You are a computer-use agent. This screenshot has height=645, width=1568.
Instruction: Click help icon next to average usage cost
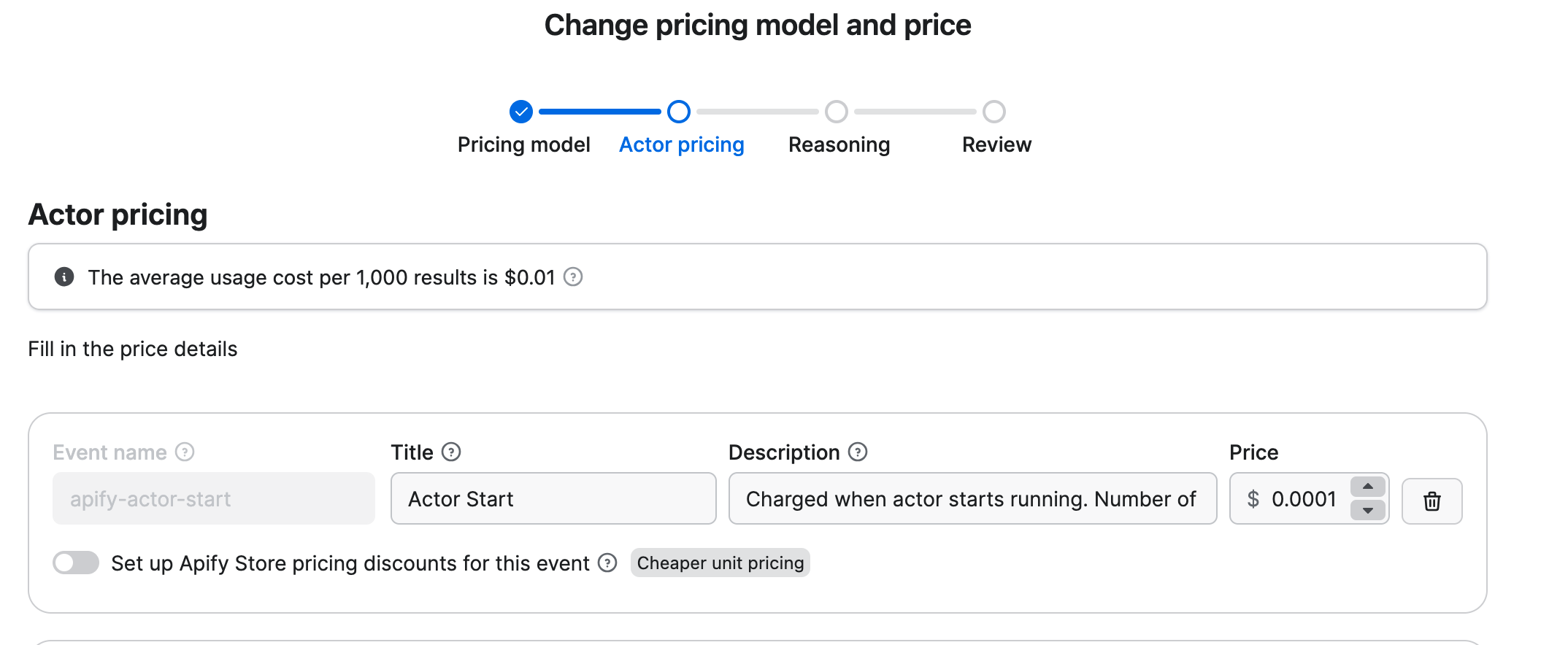click(x=573, y=277)
